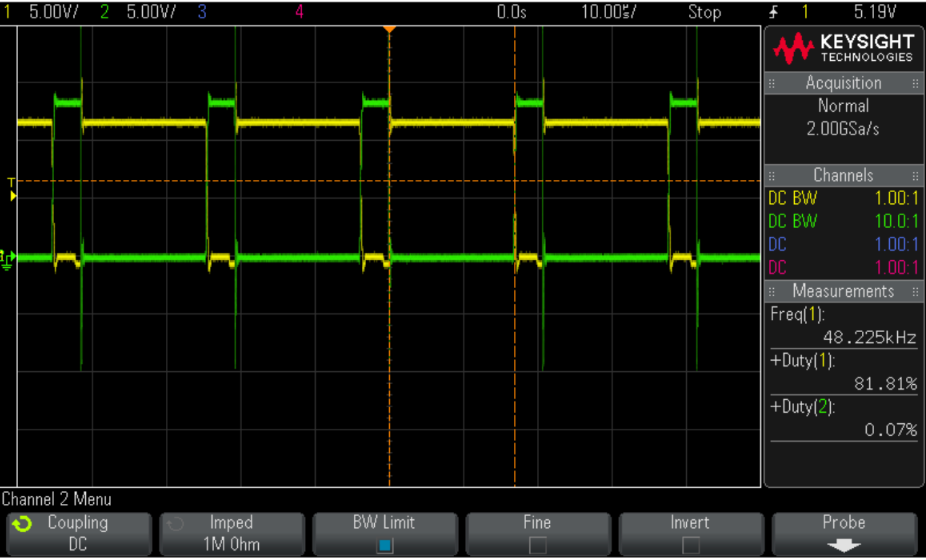Click the 10.00µs/ timebase setting
Screen dimensions: 926x560
[x=609, y=12]
